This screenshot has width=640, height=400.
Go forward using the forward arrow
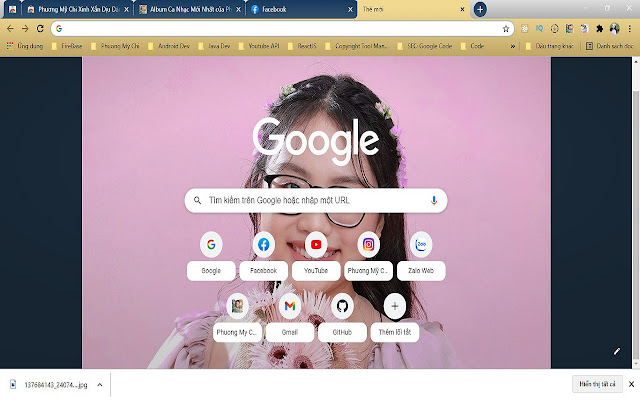(x=25, y=29)
